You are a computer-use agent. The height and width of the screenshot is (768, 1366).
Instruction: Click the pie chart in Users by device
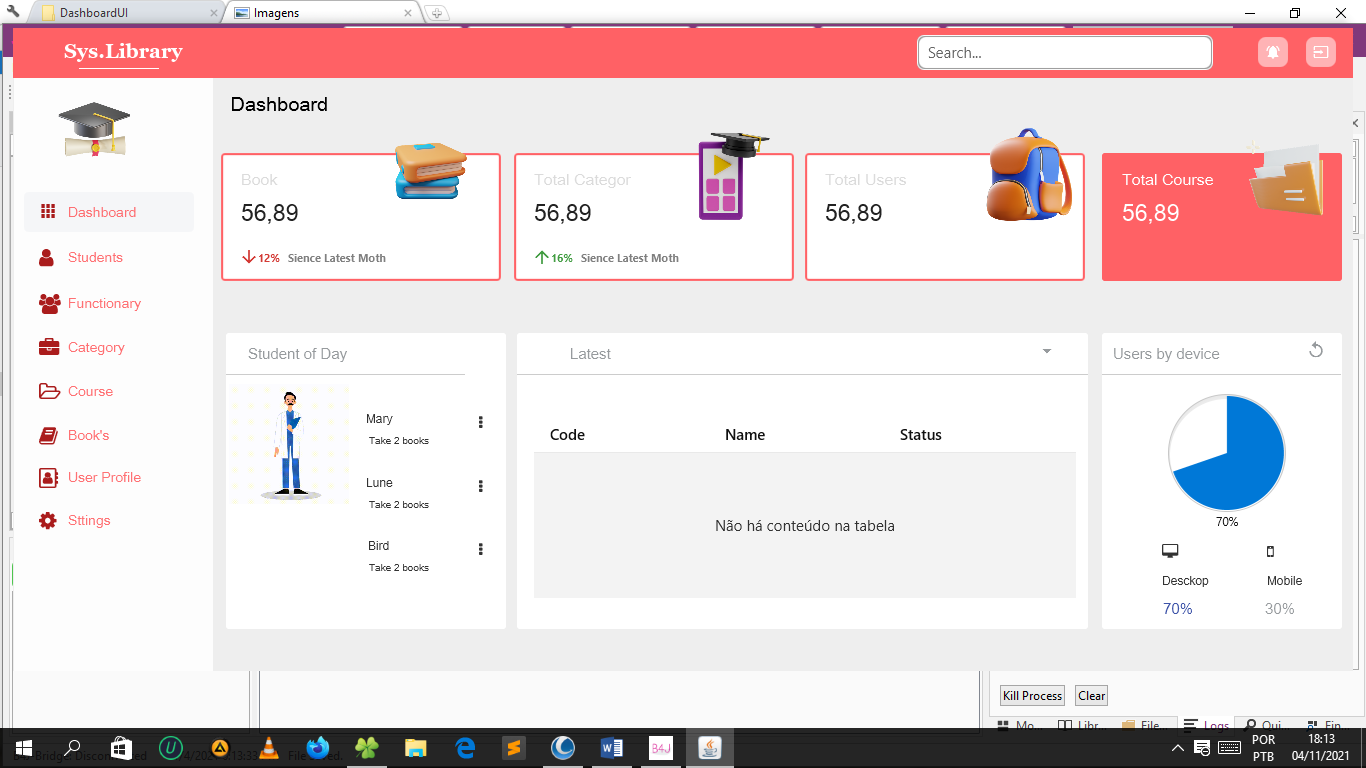(1227, 453)
